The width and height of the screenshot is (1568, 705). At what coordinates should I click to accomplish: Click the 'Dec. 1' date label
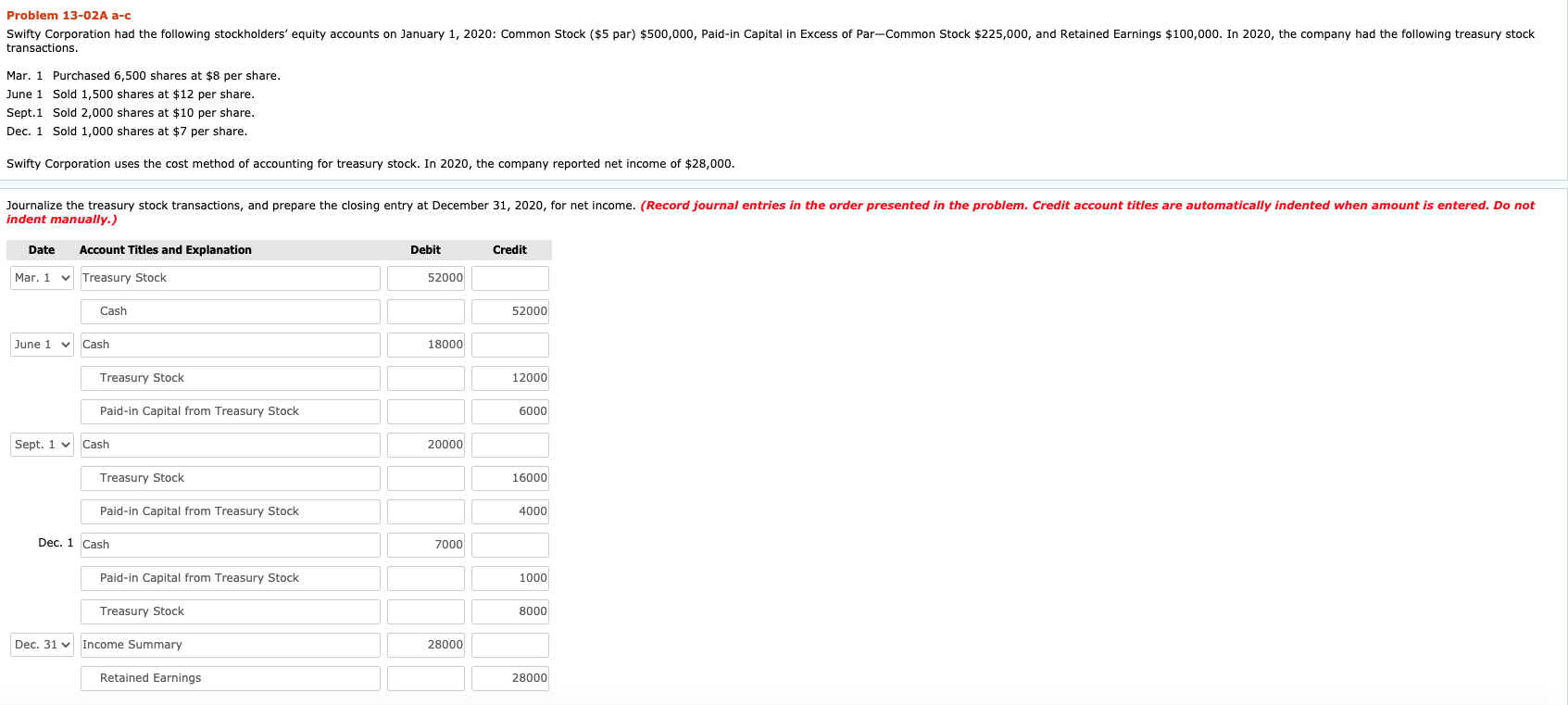56,543
